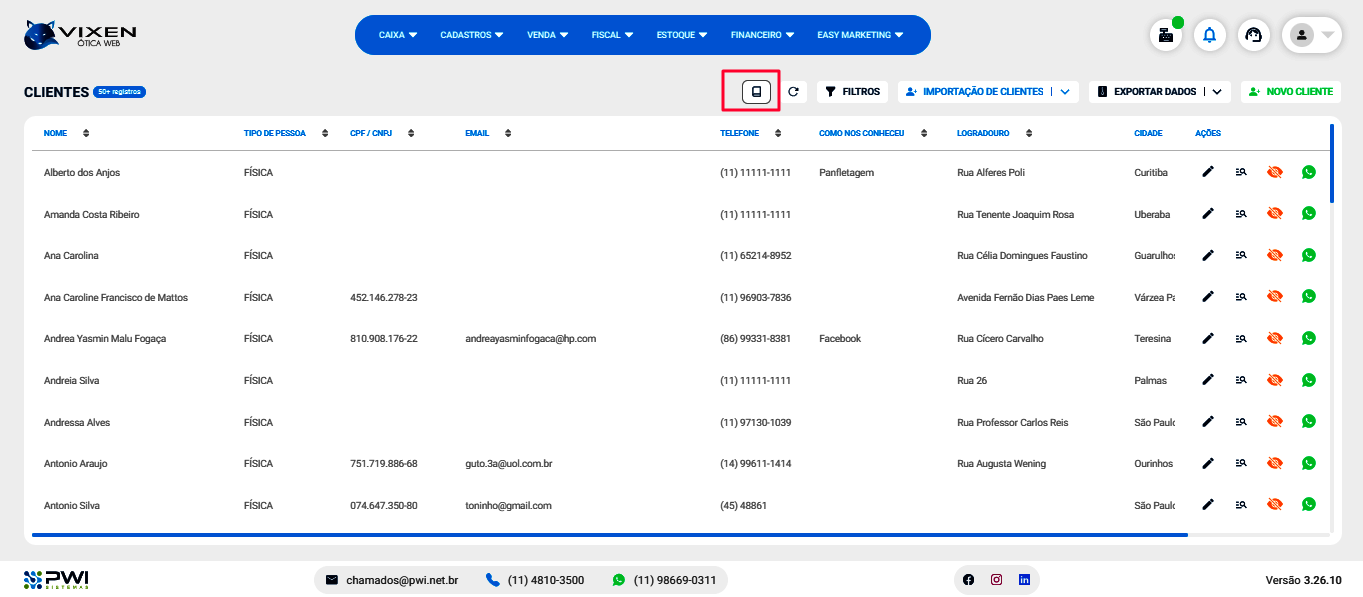
Task: Open the Filtros button
Action: (x=852, y=92)
